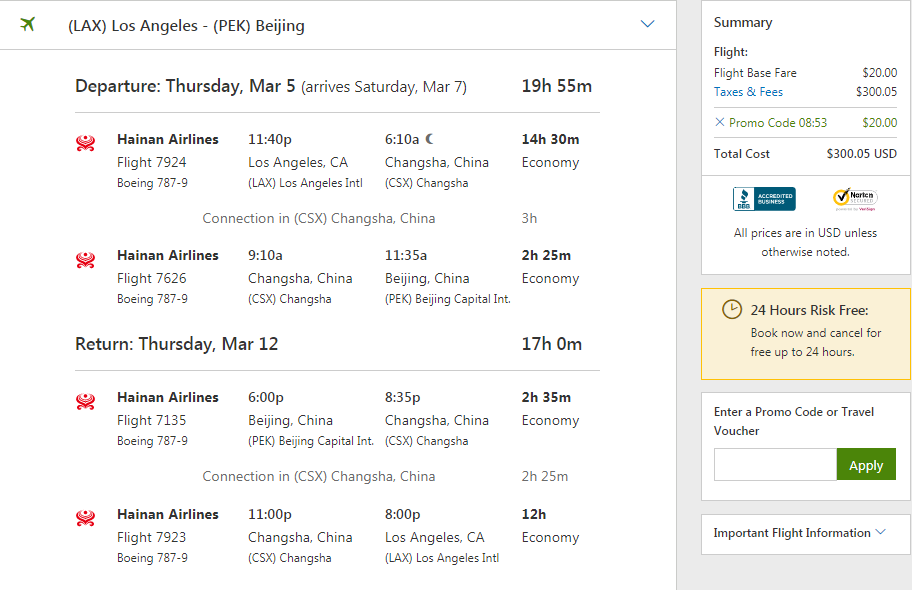The height and width of the screenshot is (590, 912).
Task: Click the green Apply button
Action: 866,464
